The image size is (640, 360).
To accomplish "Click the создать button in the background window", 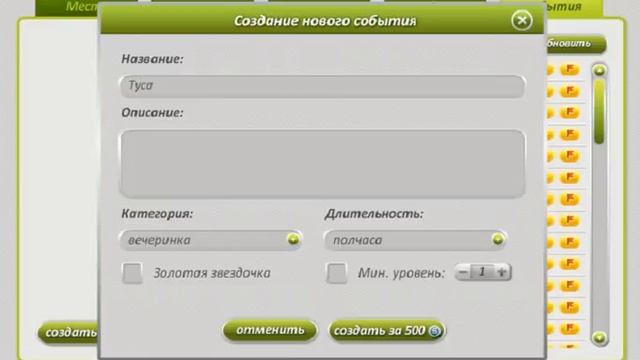I will (69, 333).
